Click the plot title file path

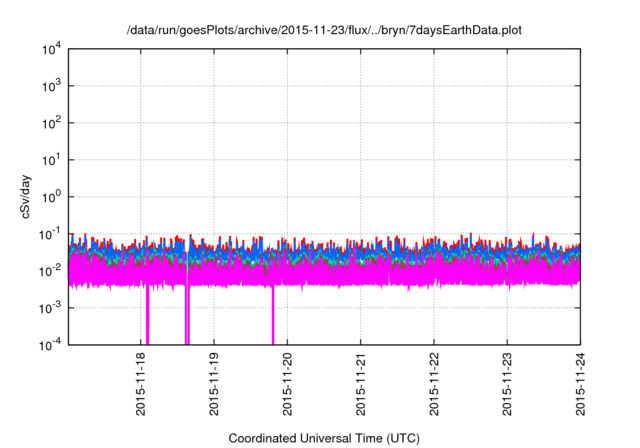[324, 30]
